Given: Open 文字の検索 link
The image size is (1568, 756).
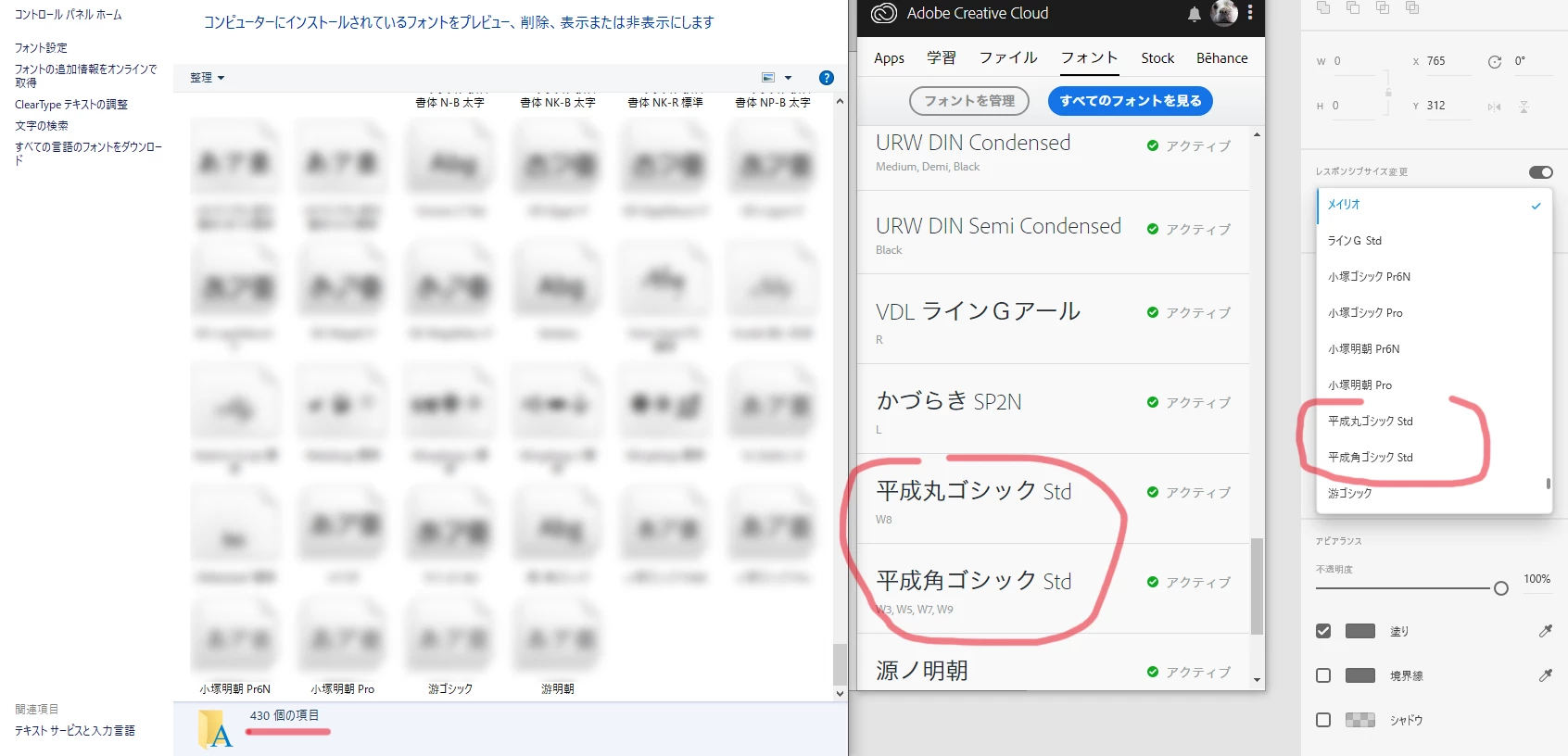Looking at the screenshot, I should [x=41, y=126].
